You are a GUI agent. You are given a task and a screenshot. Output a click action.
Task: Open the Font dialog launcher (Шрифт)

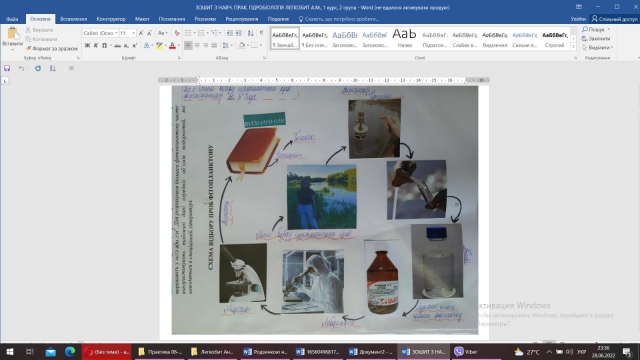coord(179,58)
